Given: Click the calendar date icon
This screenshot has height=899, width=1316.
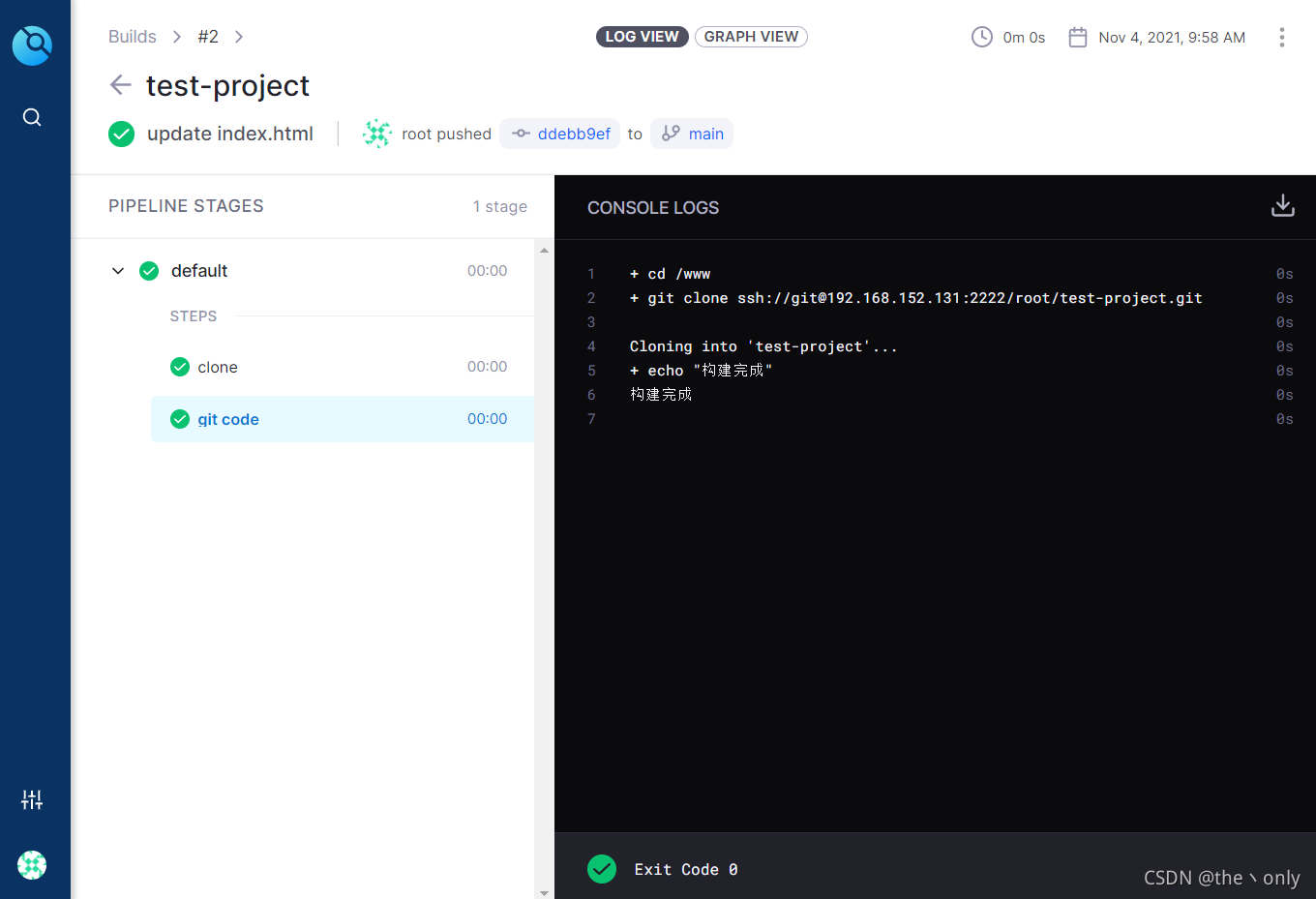Looking at the screenshot, I should coord(1078,37).
